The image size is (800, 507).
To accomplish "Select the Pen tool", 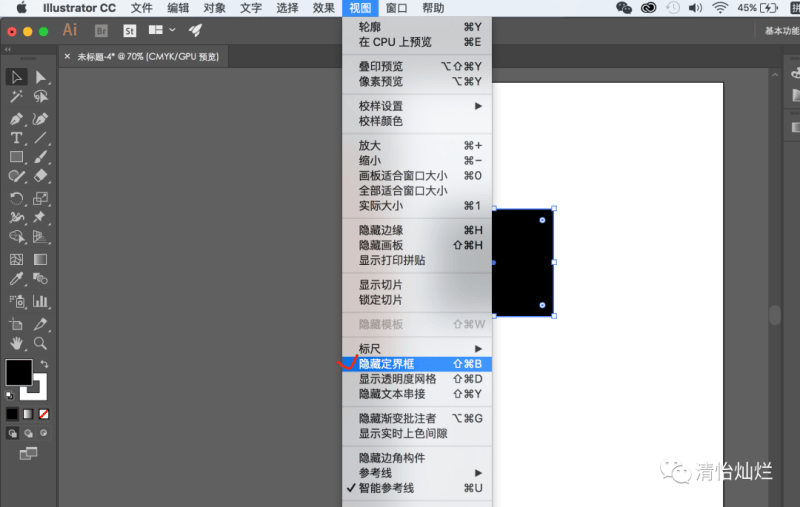I will point(16,119).
